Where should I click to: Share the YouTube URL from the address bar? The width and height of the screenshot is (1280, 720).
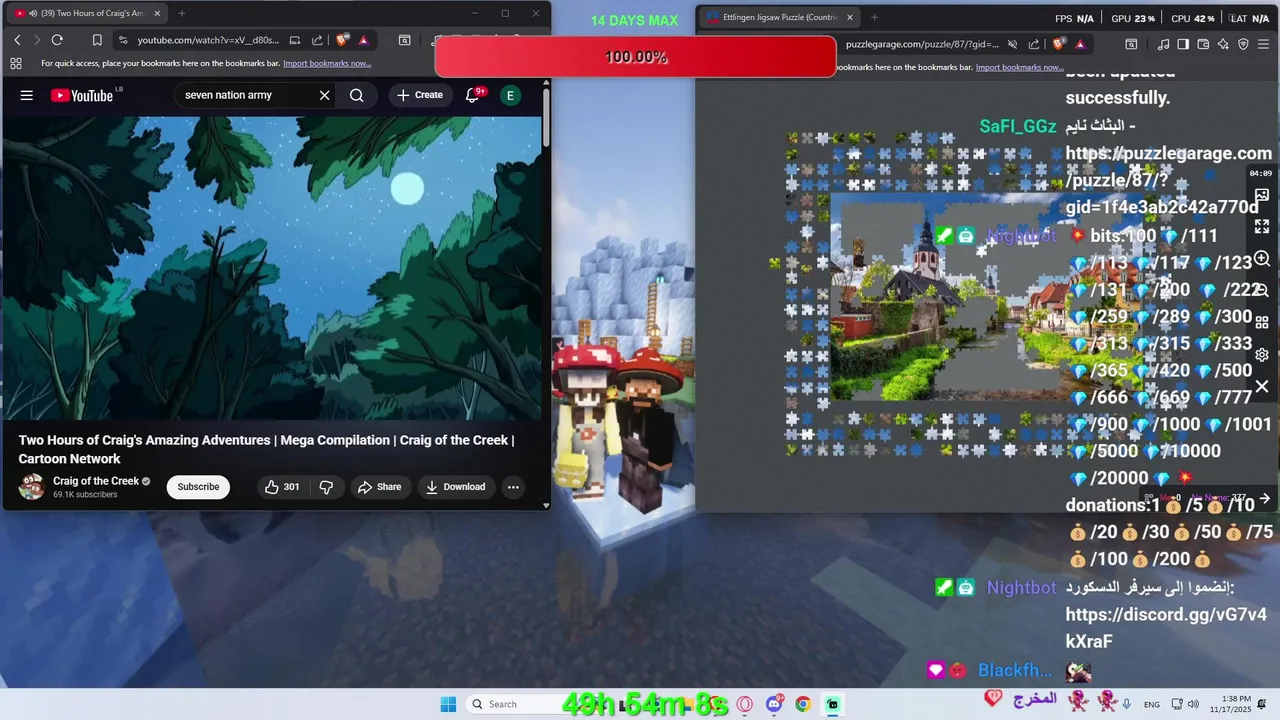(317, 40)
